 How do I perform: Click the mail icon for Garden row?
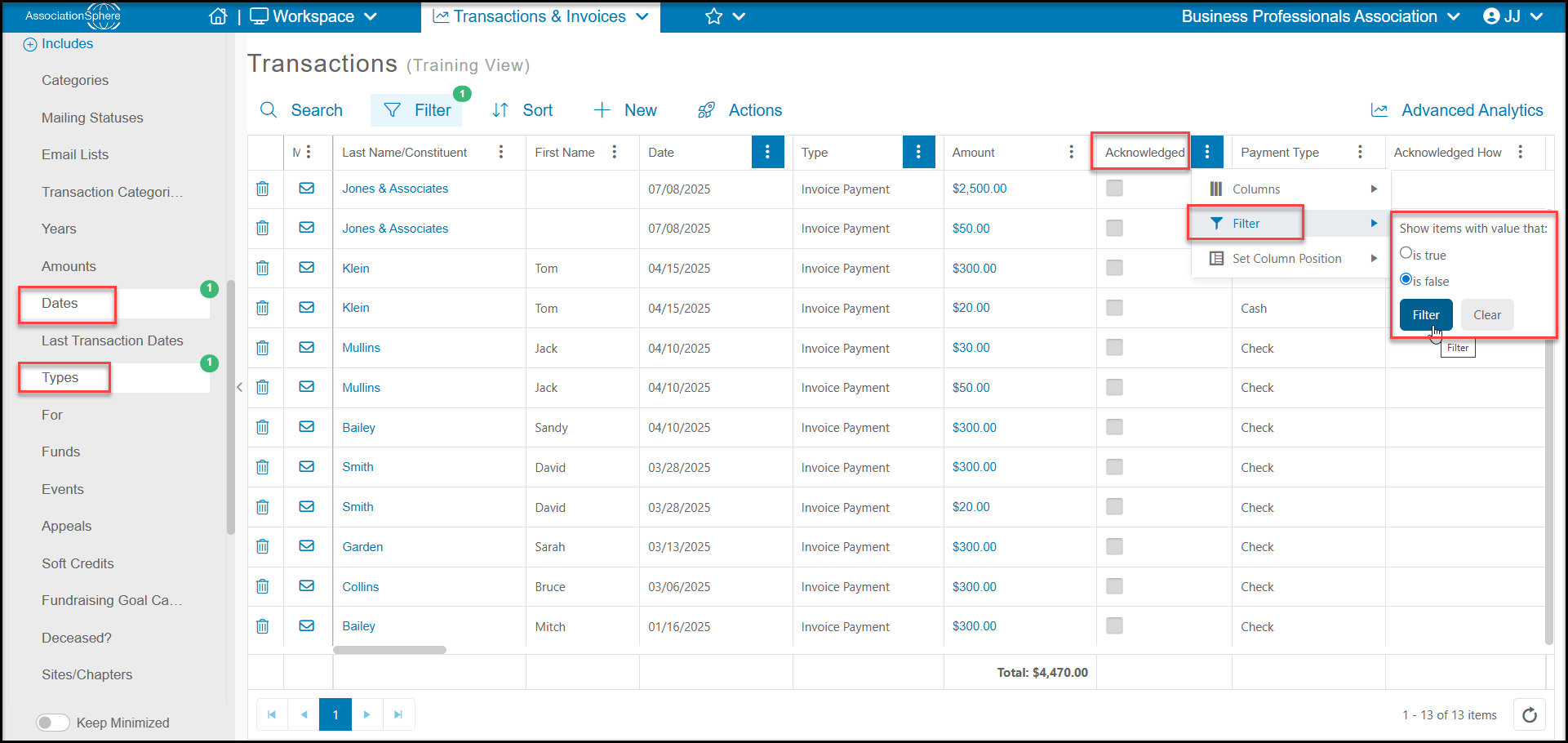click(307, 546)
